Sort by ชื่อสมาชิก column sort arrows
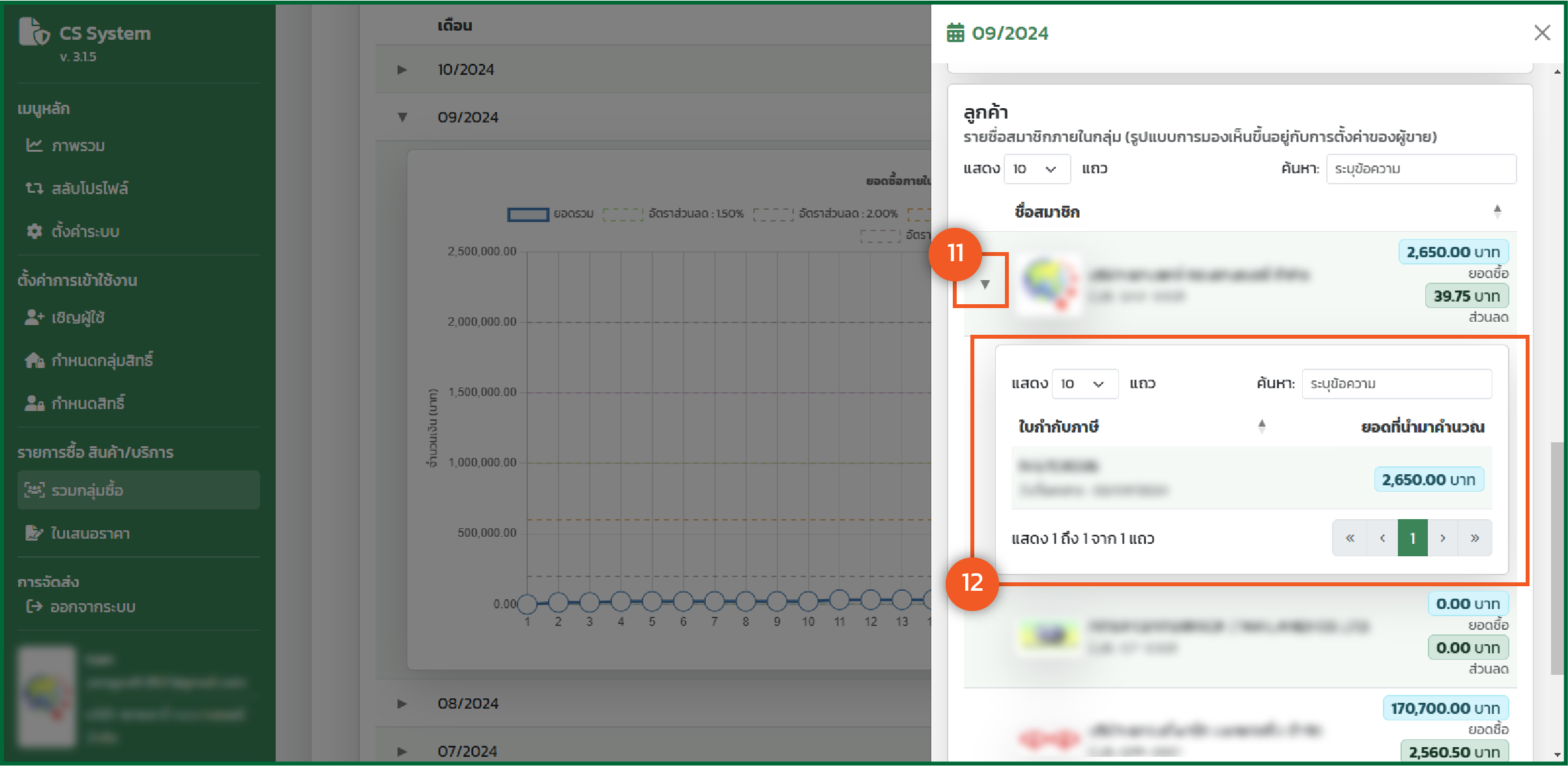This screenshot has height=766, width=1568. pyautogui.click(x=1497, y=211)
